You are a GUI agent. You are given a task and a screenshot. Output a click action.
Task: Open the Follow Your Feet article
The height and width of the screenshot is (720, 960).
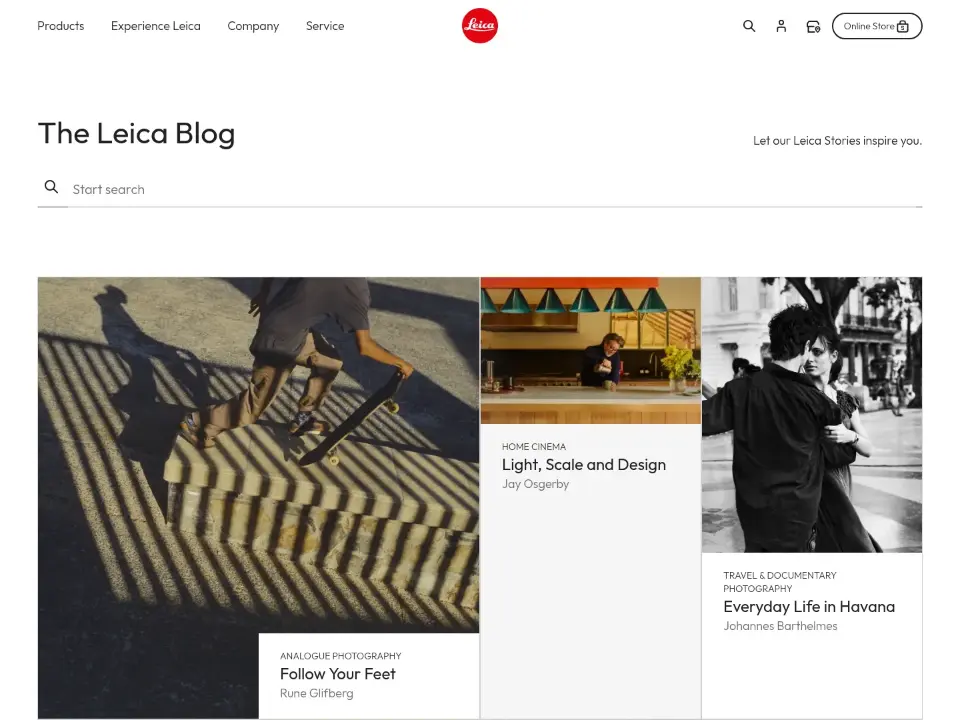(x=337, y=673)
